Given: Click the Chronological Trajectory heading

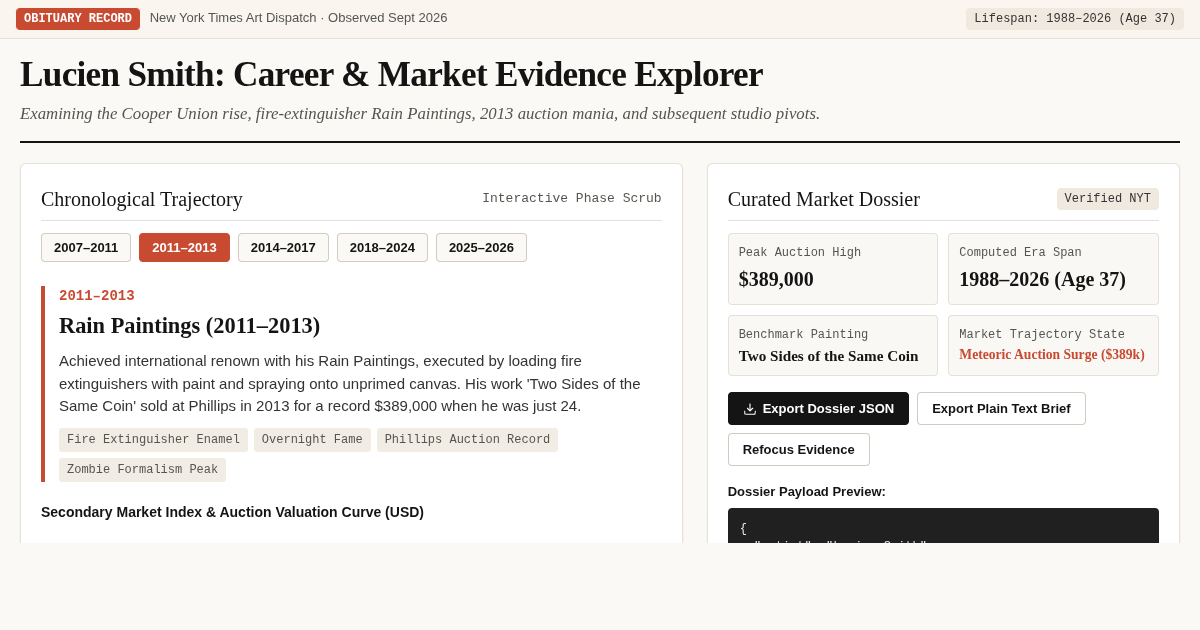Looking at the screenshot, I should point(142,199).
